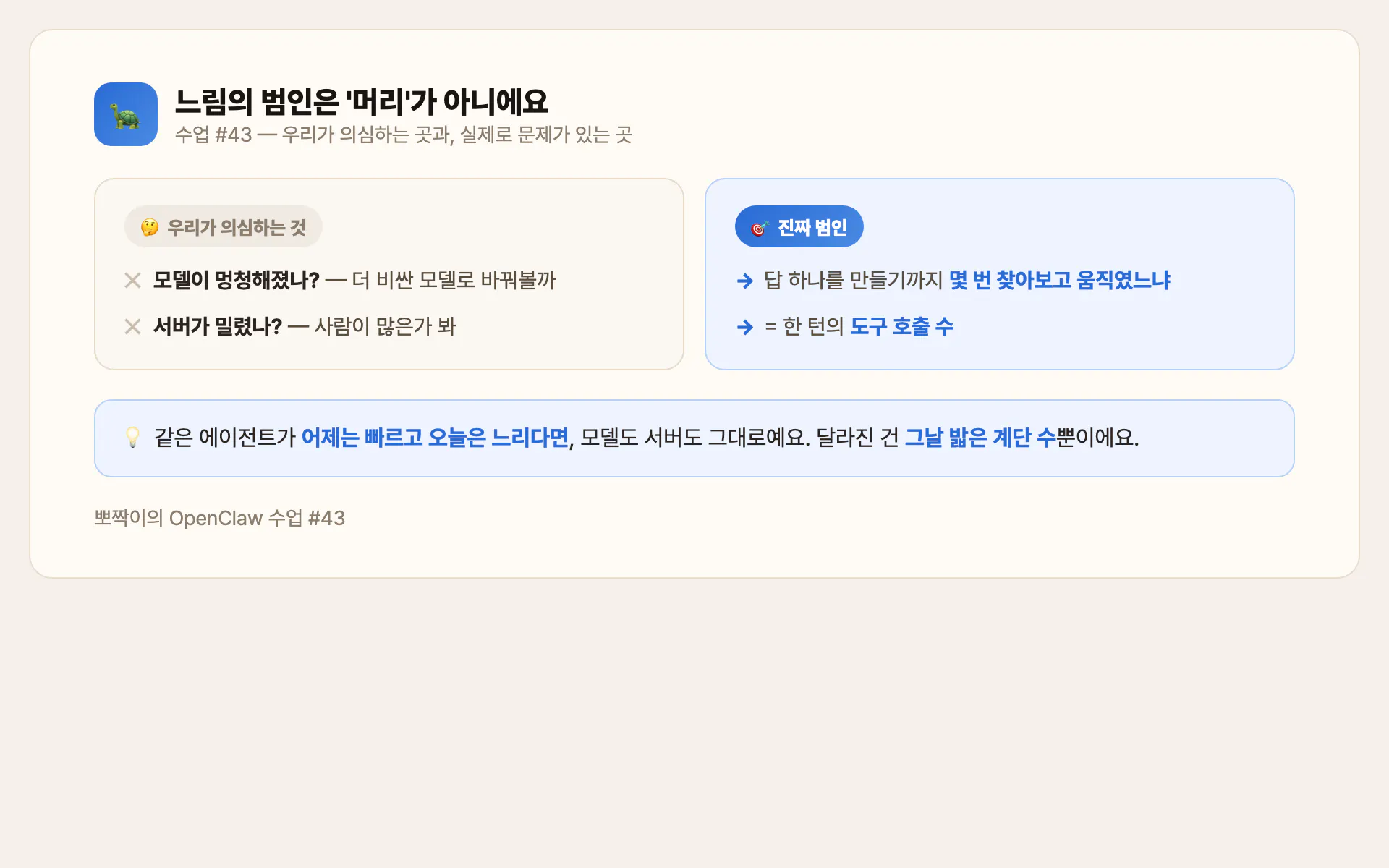Click the blue text 도구 호출 수
The width and height of the screenshot is (1389, 868).
pyautogui.click(x=902, y=326)
